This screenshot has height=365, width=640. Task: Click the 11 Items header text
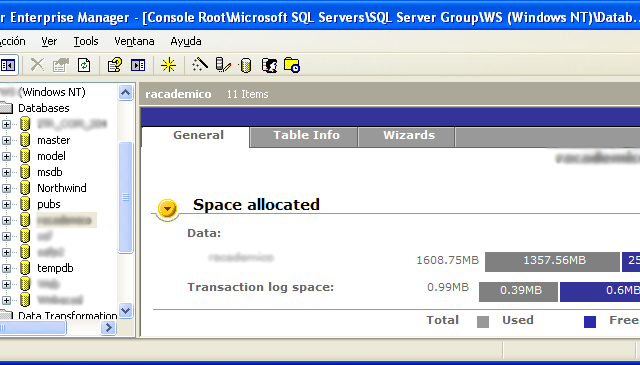coord(247,94)
